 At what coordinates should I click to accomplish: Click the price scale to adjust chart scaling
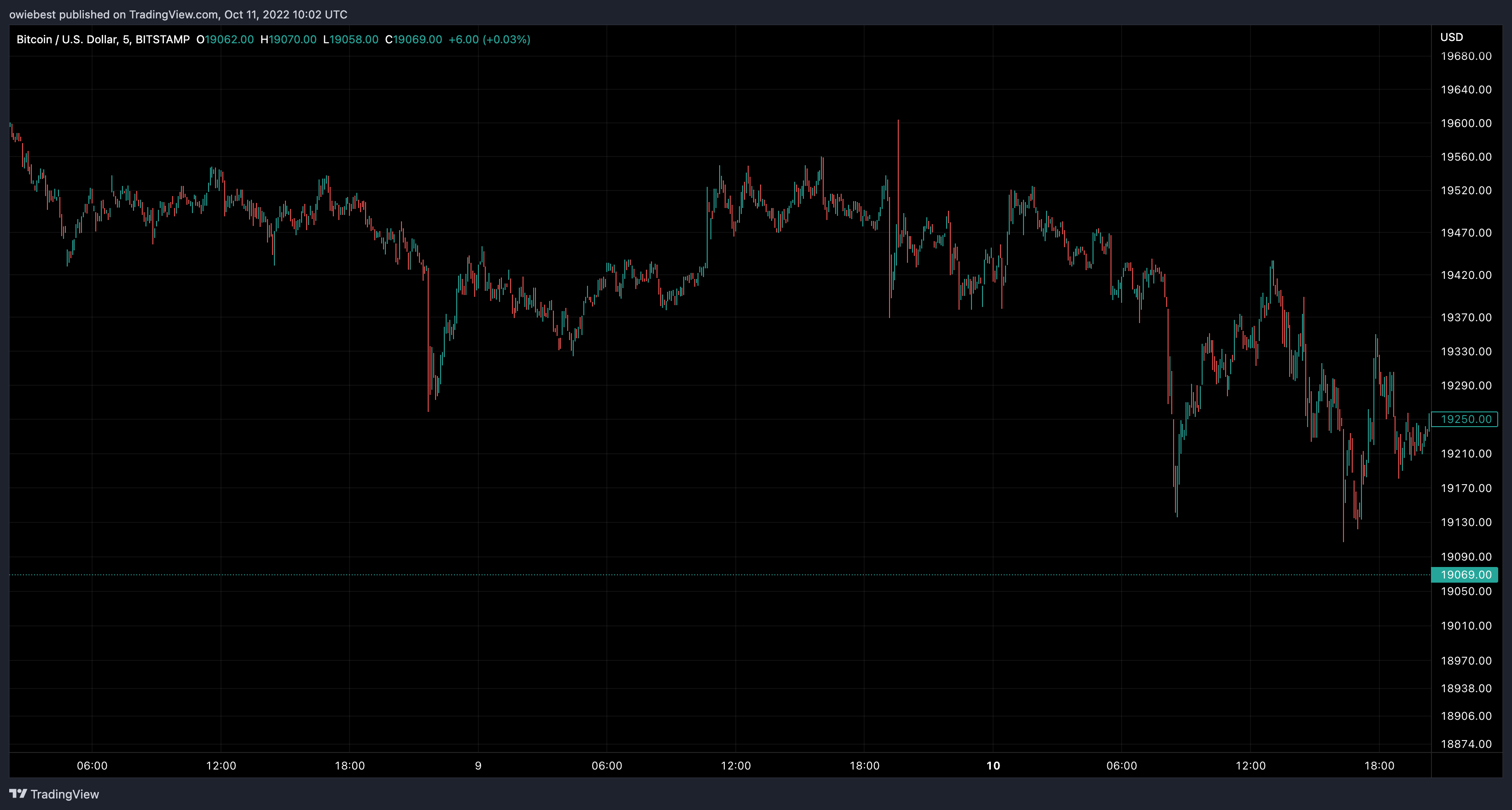1467,352
